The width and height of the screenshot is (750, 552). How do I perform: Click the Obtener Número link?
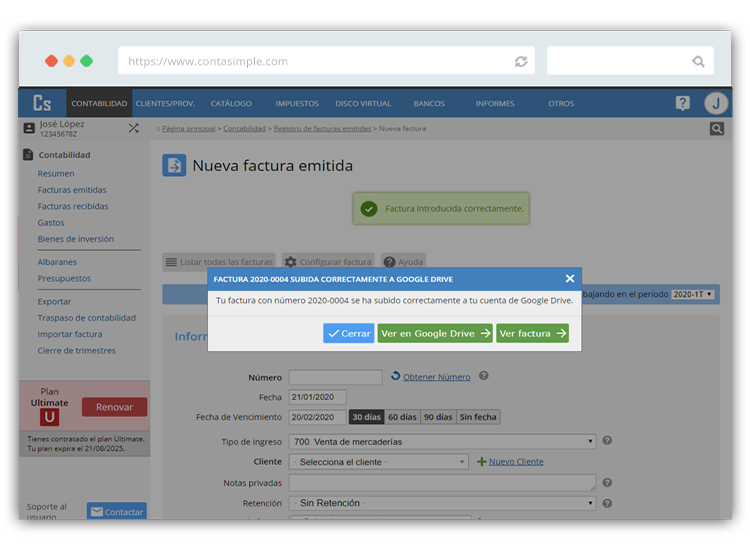(x=436, y=377)
